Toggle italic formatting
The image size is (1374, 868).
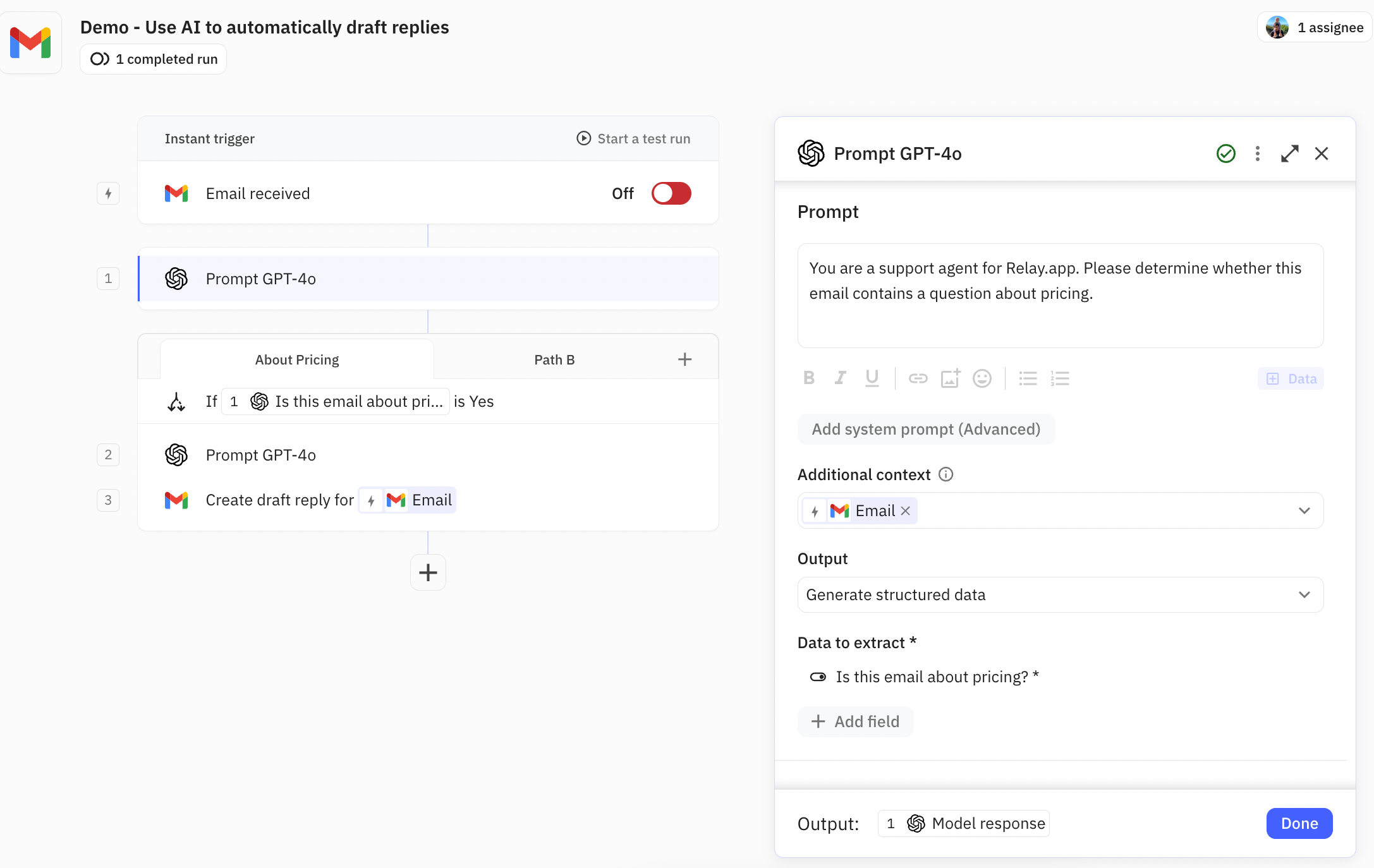point(840,378)
